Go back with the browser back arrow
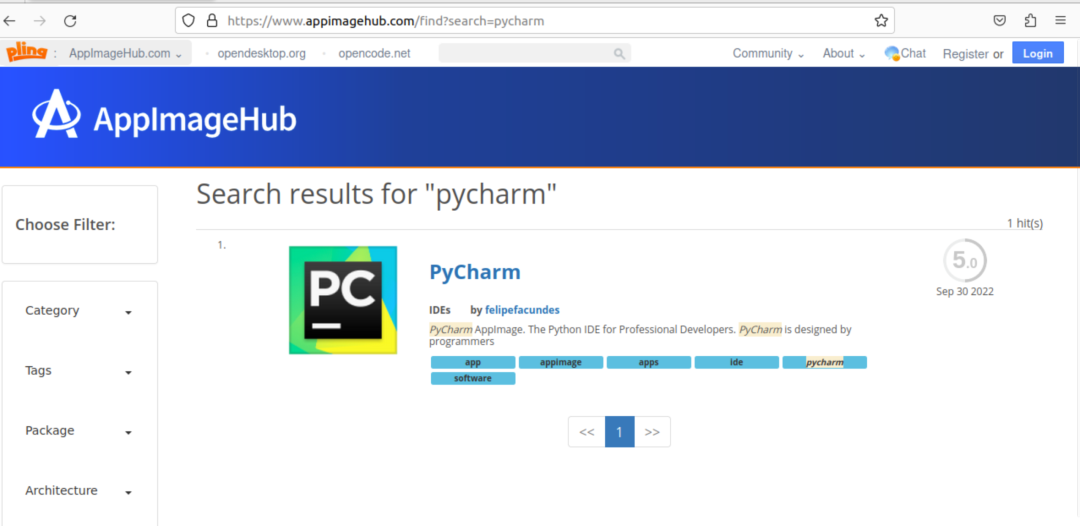The image size is (1080, 526). [x=10, y=21]
